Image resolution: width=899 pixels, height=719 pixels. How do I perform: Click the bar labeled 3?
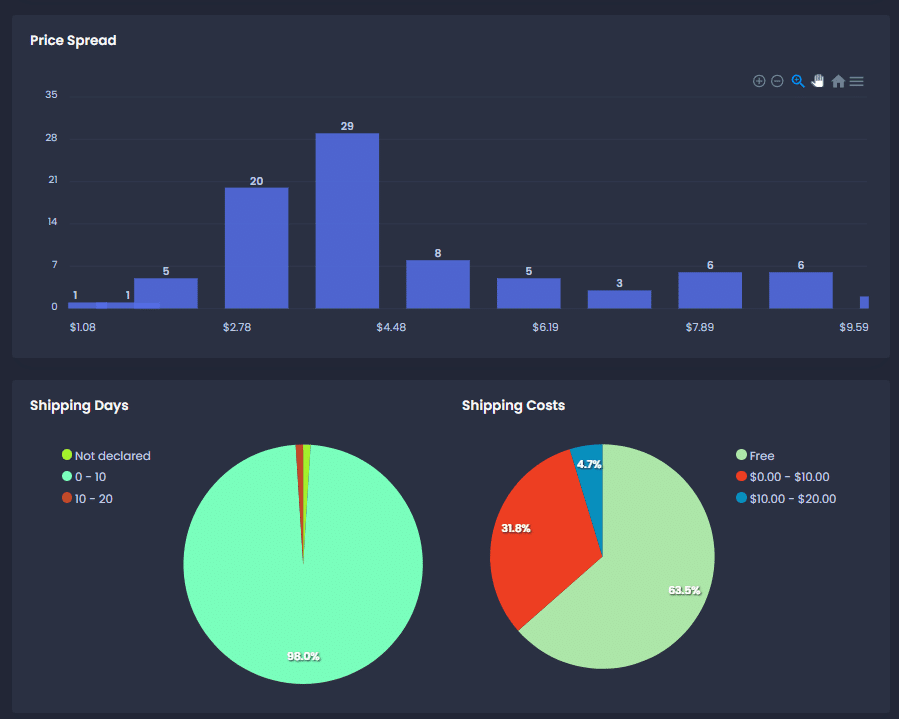click(619, 299)
